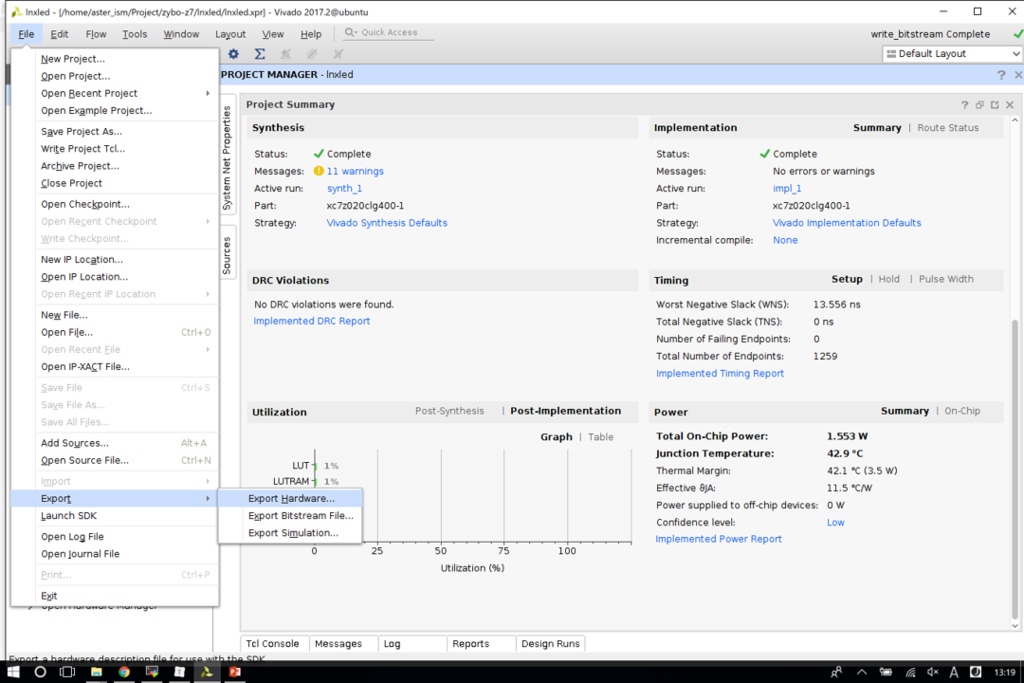Choose Export Hardware... from submenu
The height and width of the screenshot is (683, 1024).
(291, 498)
